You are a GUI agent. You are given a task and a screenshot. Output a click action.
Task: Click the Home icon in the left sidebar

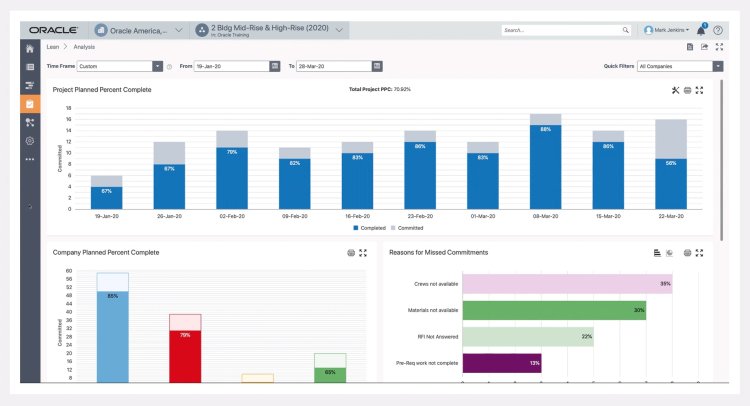[30, 47]
